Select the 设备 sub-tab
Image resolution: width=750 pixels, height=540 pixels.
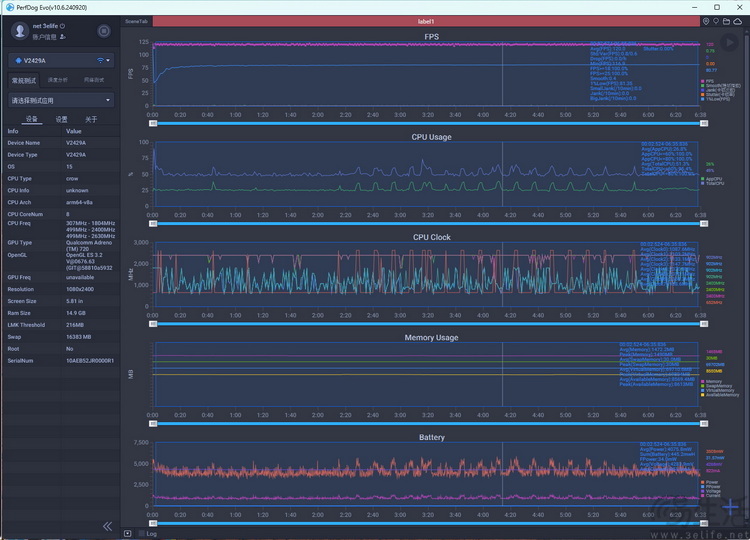(32, 119)
